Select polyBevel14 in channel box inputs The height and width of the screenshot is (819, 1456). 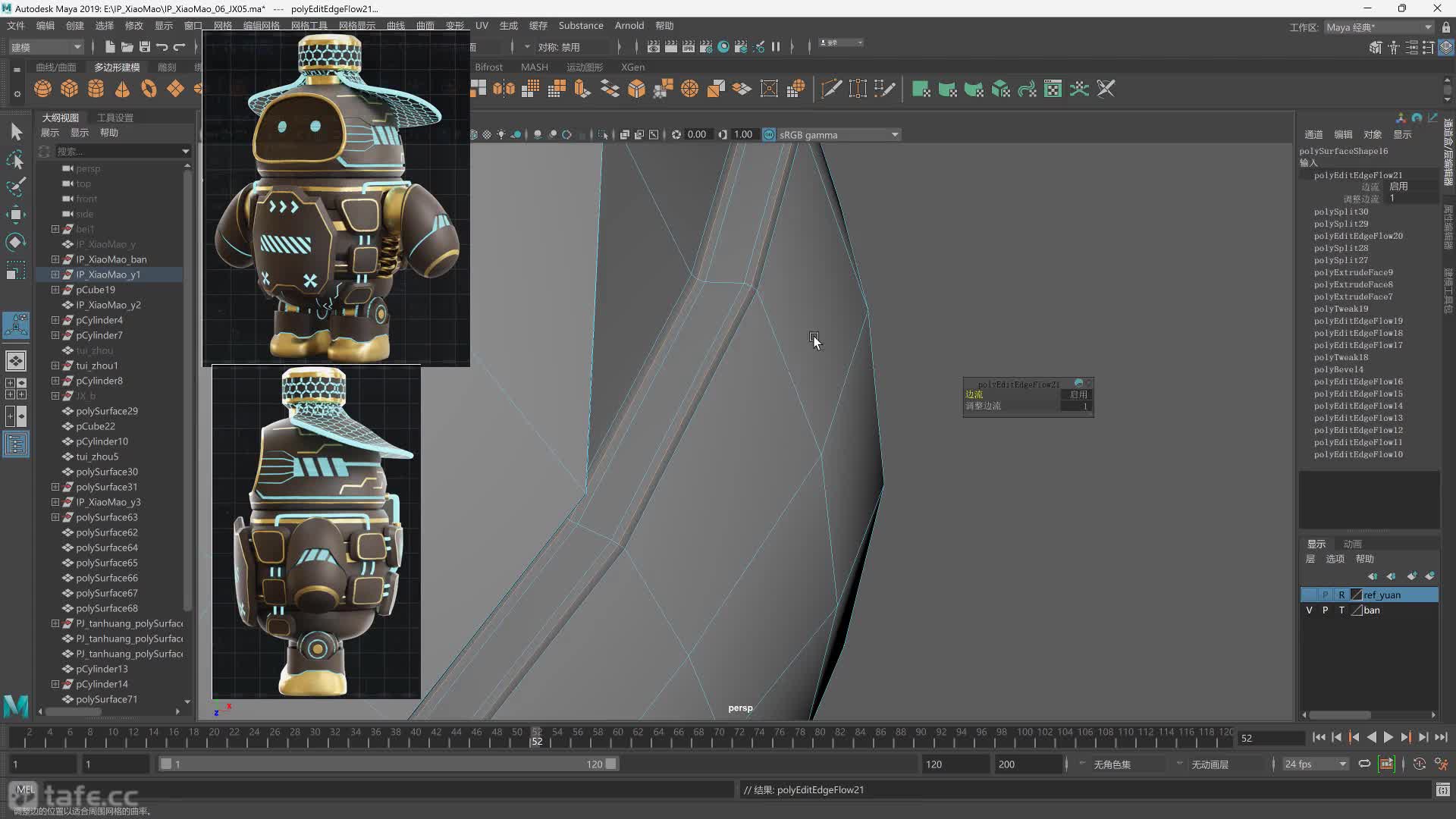(1338, 369)
